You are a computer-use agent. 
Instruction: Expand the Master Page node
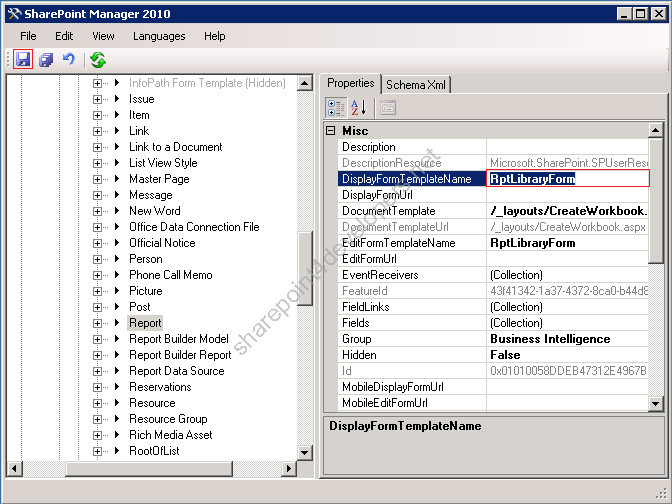click(x=97, y=179)
